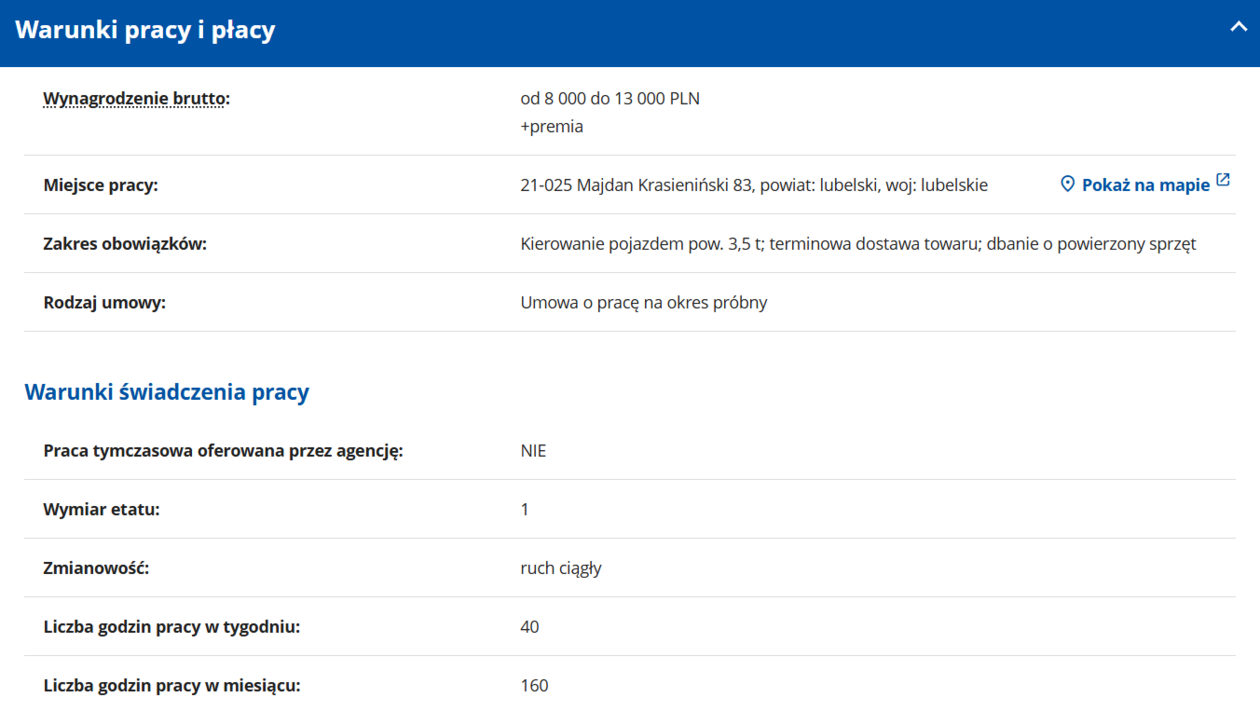Click the external link icon beside map link
This screenshot has width=1260, height=711.
(x=1223, y=180)
